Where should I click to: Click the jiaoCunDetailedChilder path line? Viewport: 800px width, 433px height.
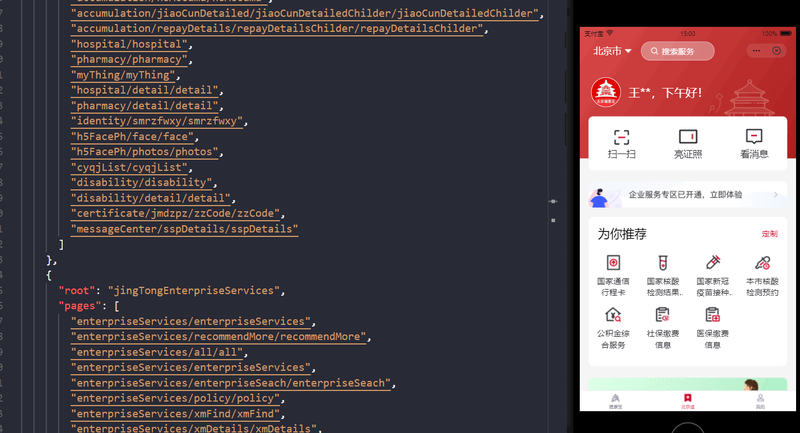tap(307, 14)
